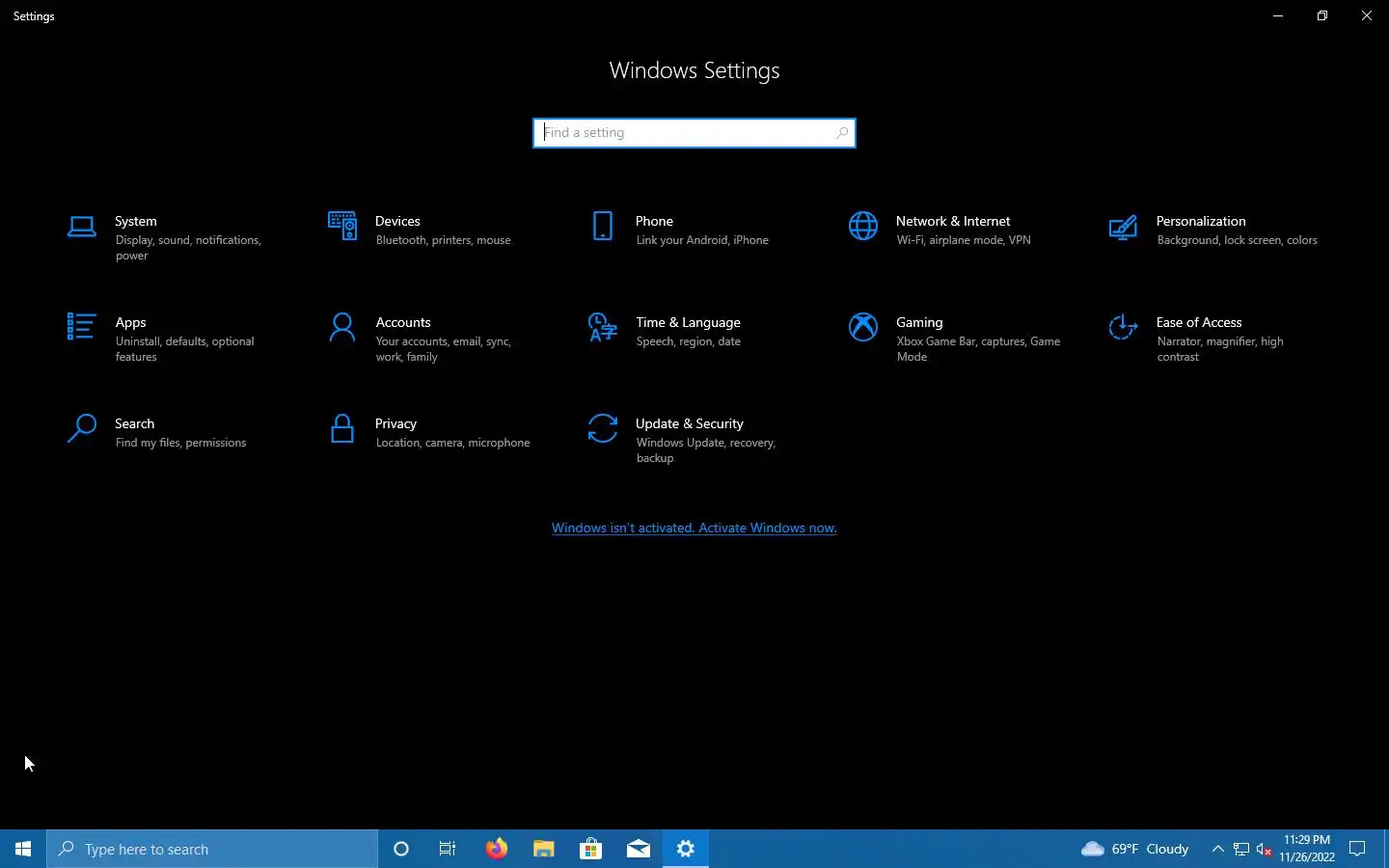The image size is (1389, 868).
Task: Click 'Link your Android, iPhone' description
Action: click(702, 240)
